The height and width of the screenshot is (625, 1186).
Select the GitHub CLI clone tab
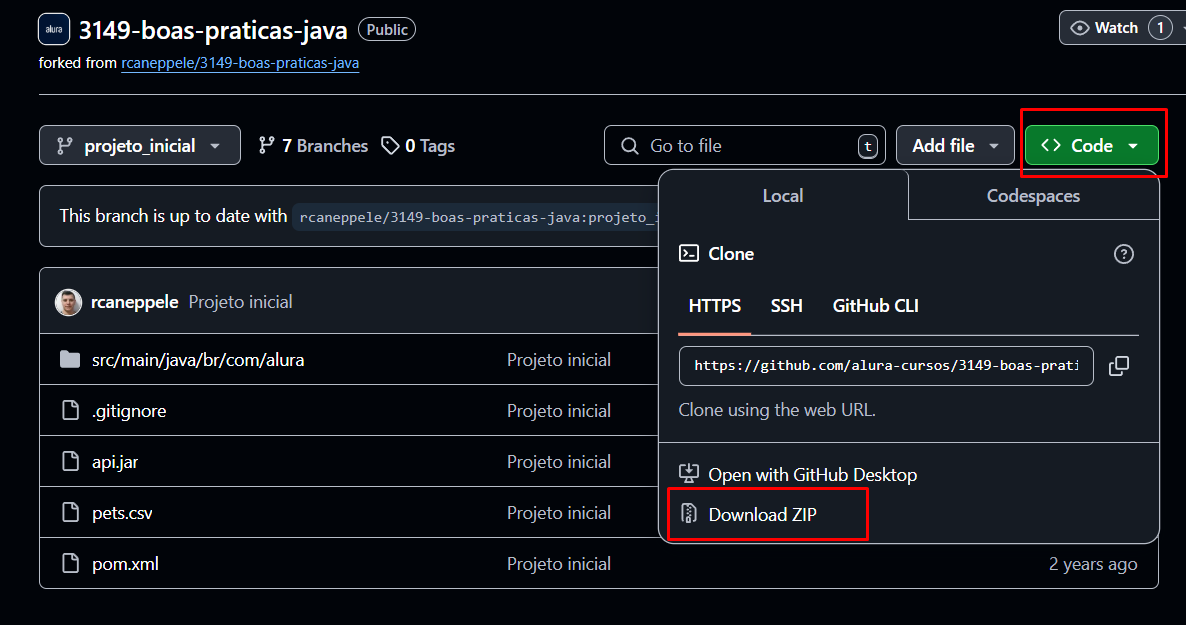[x=875, y=306]
